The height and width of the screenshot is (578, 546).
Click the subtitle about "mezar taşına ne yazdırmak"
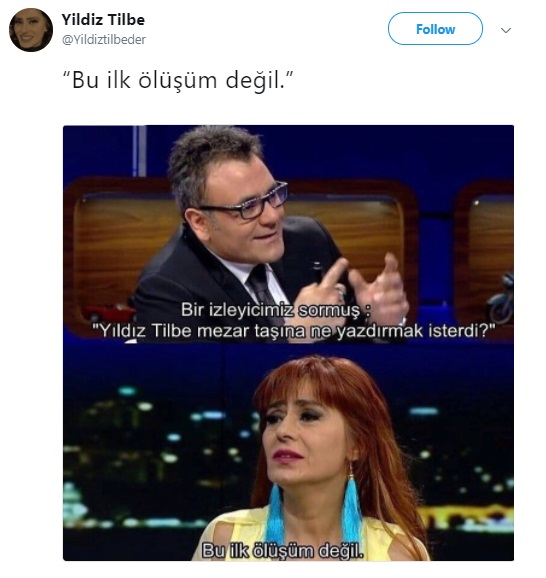[x=293, y=331]
